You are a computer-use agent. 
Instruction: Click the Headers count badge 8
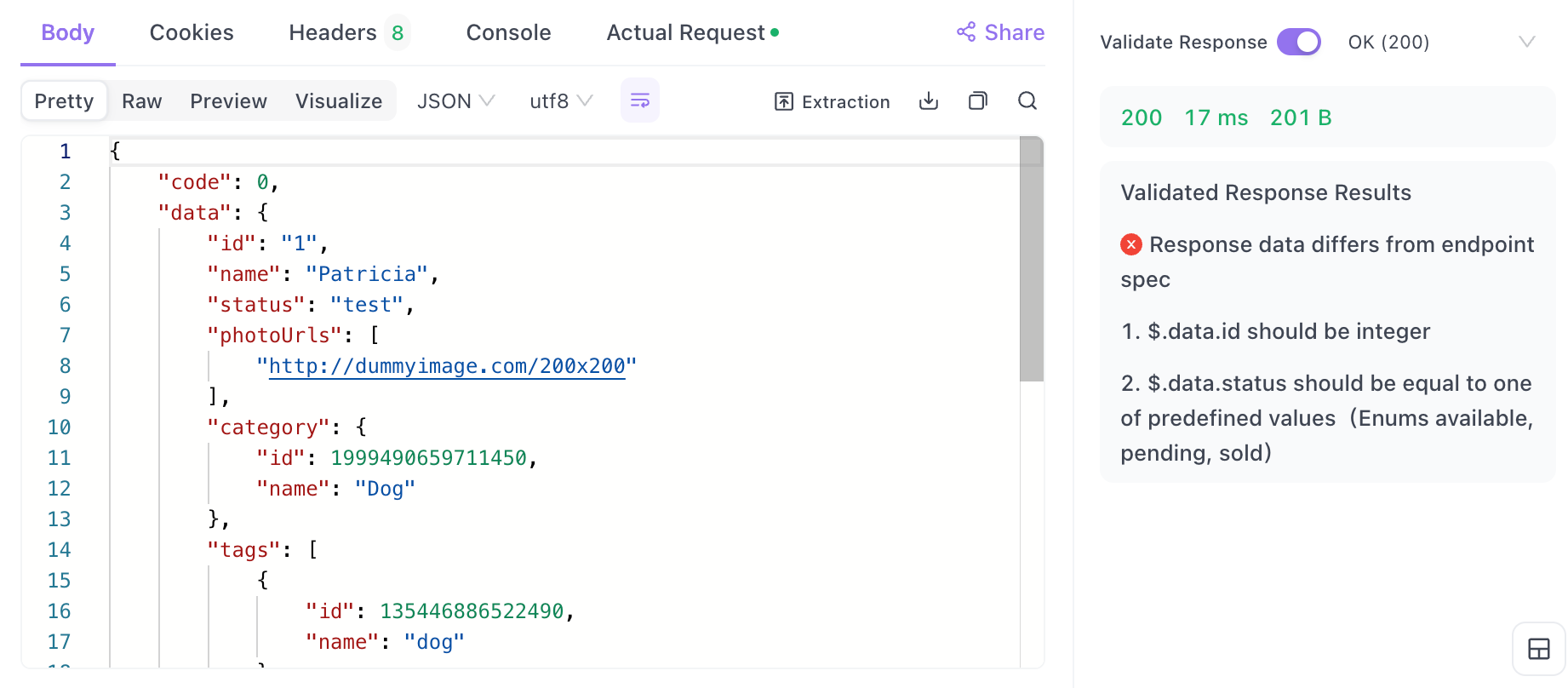(398, 32)
